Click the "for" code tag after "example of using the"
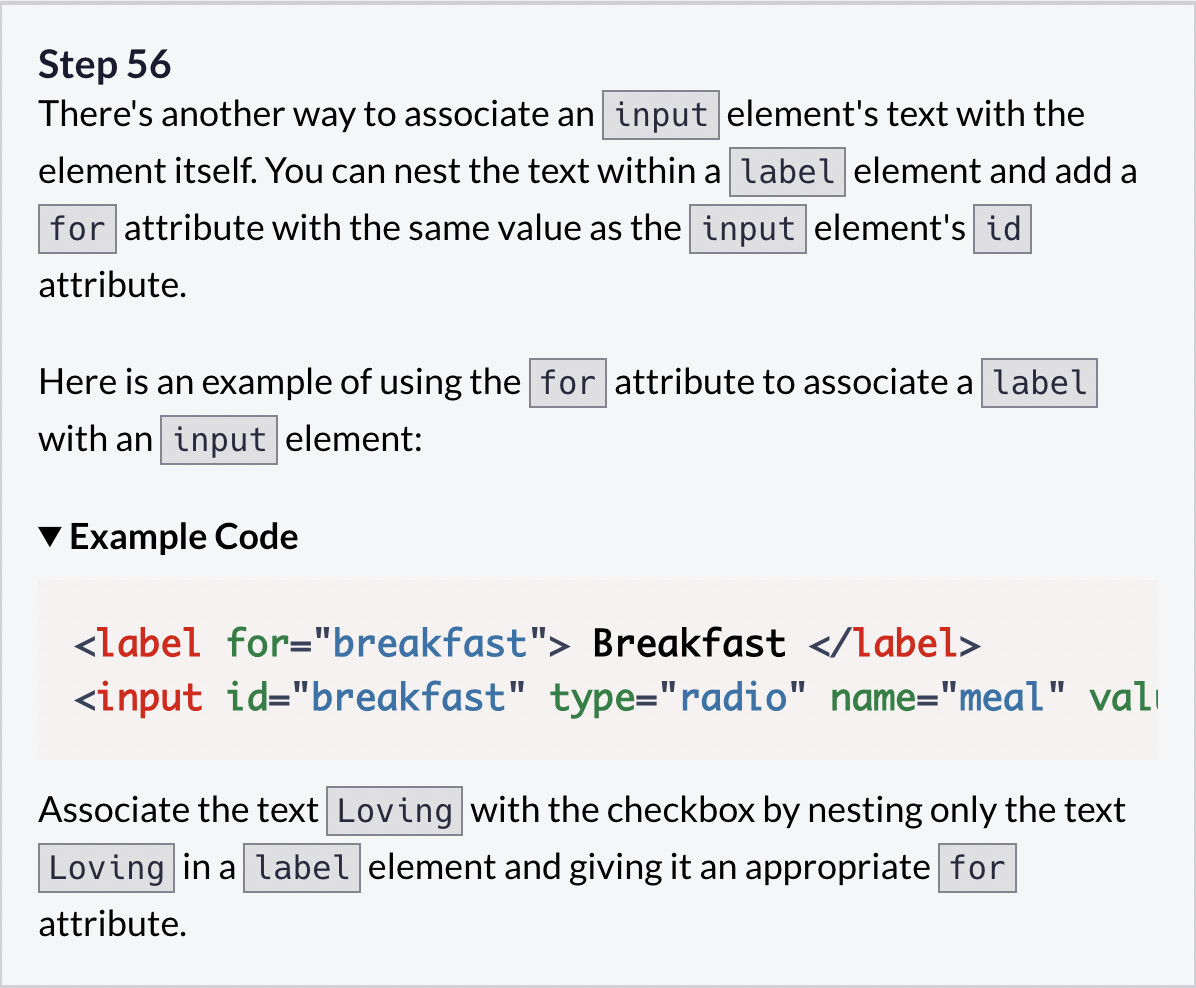 pyautogui.click(x=567, y=383)
